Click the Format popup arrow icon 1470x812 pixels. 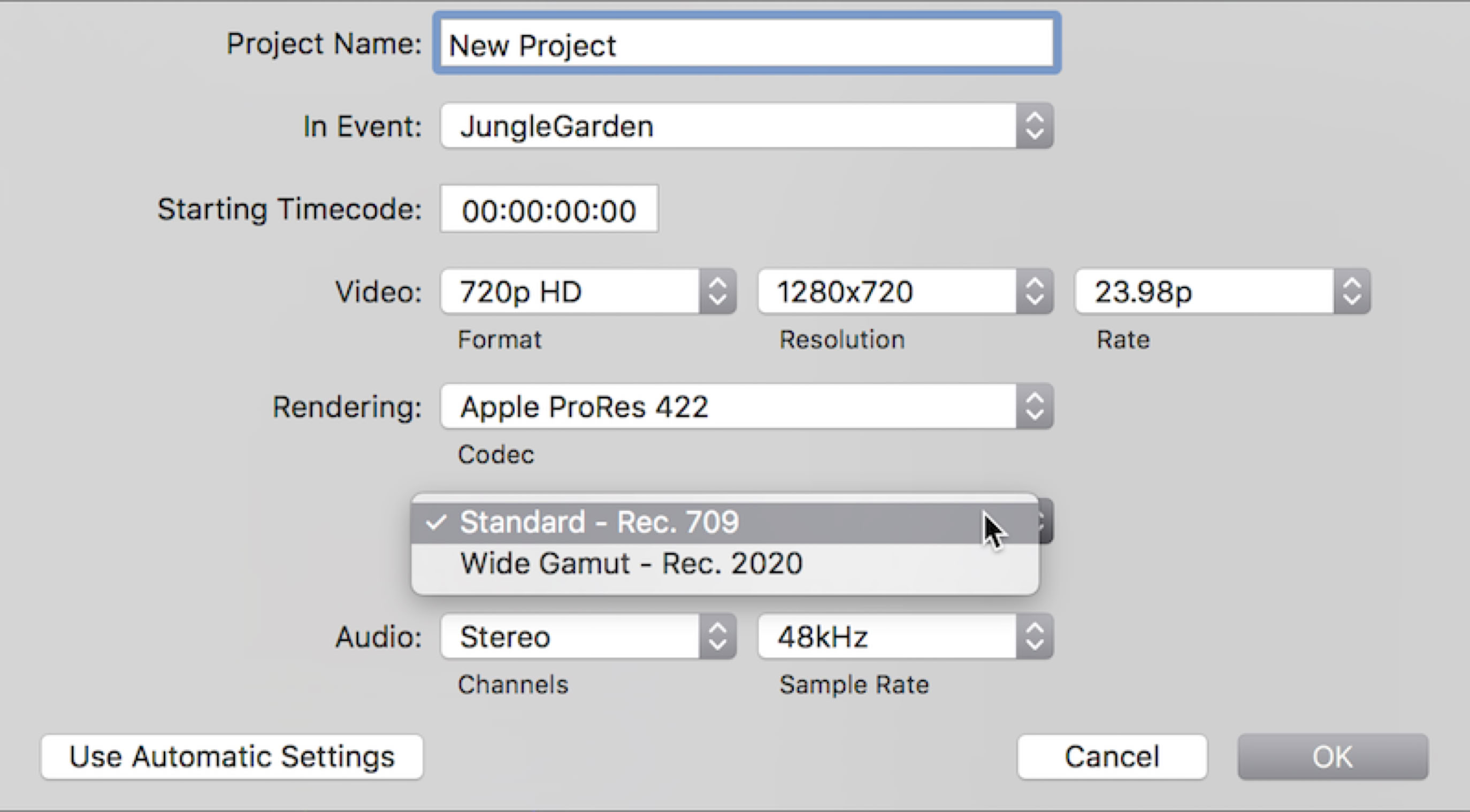pyautogui.click(x=717, y=292)
